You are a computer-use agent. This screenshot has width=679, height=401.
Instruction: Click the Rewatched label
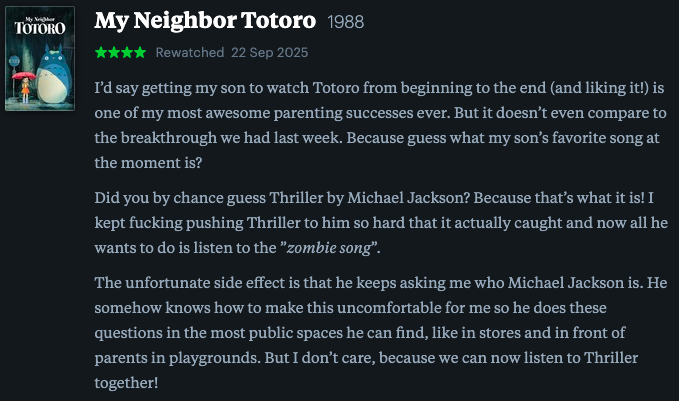point(189,52)
